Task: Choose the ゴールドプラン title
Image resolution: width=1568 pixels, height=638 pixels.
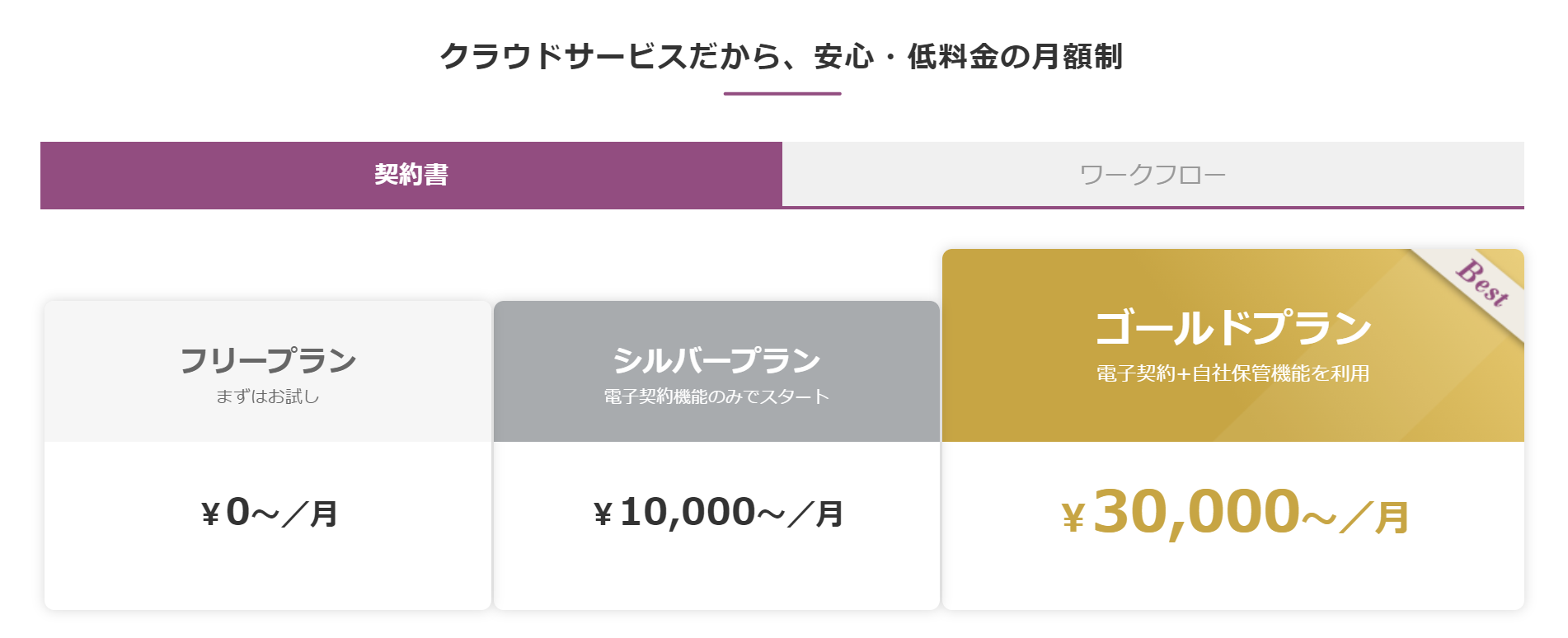Action: click(x=1232, y=327)
